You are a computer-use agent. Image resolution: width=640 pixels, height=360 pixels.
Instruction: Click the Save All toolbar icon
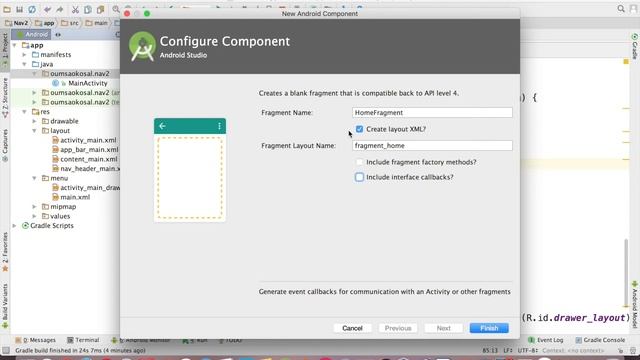19,9
